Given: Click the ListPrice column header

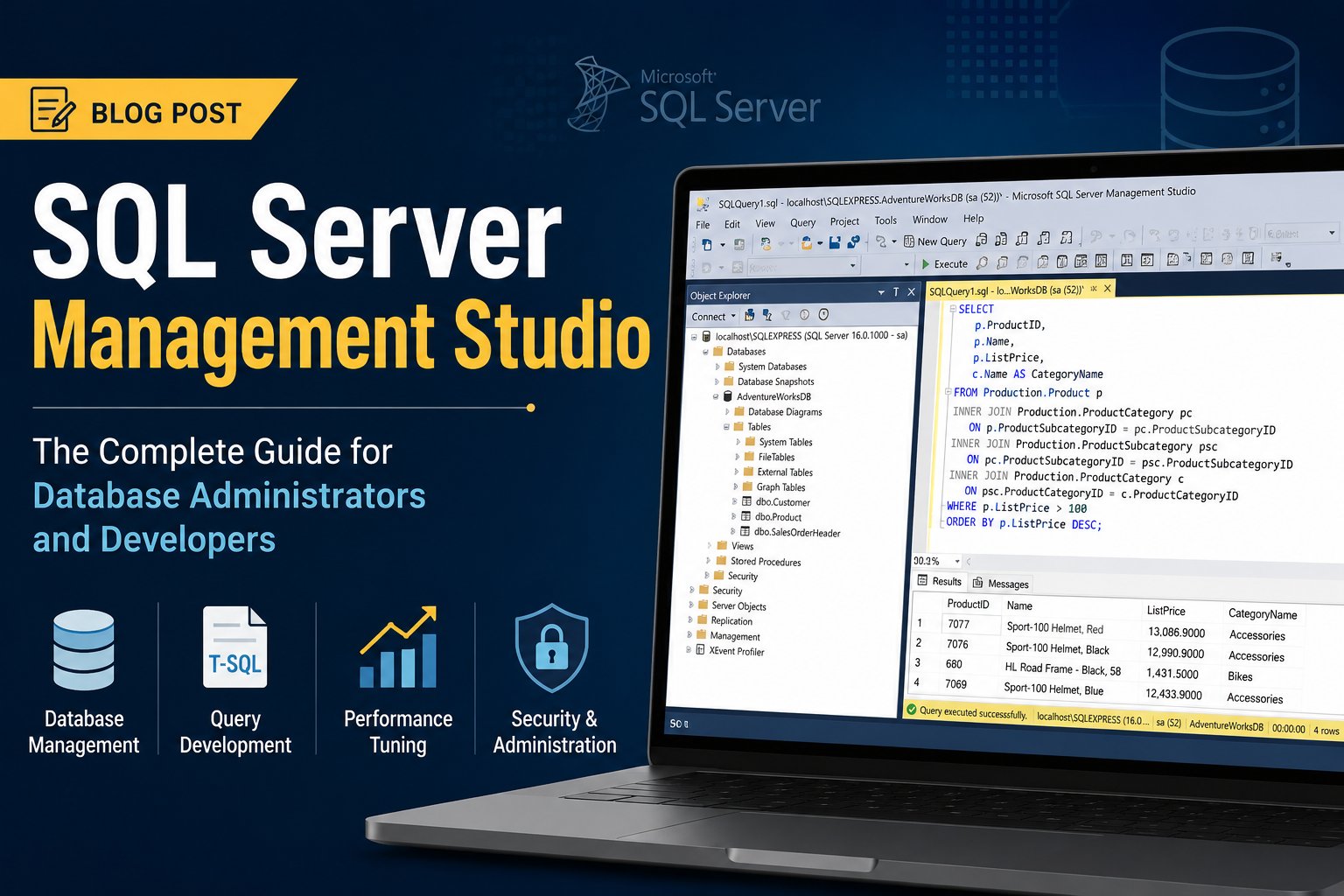Looking at the screenshot, I should point(1165,611).
